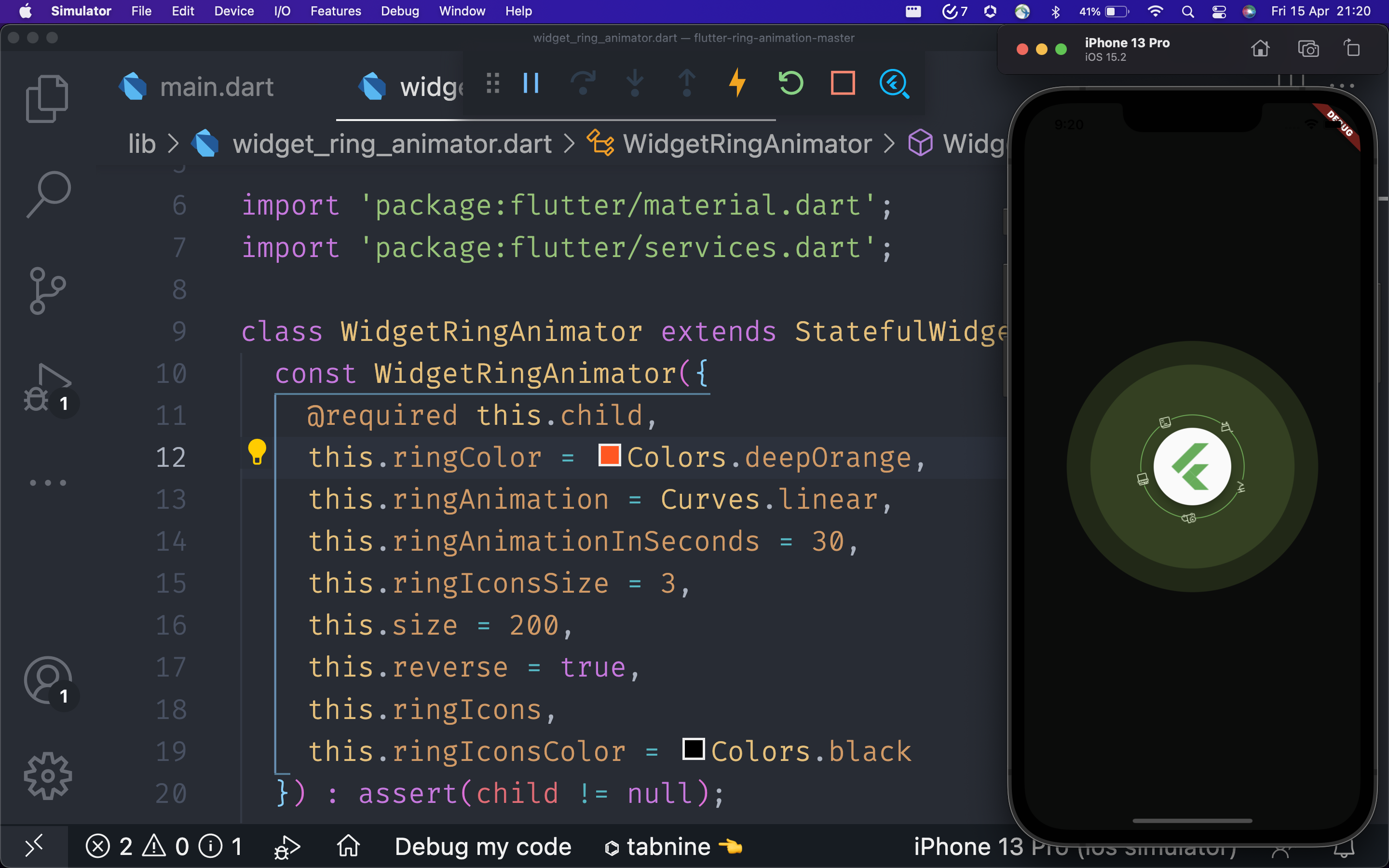Click the deepOrange color swatch
Image resolution: width=1389 pixels, height=868 pixels.
coord(609,456)
